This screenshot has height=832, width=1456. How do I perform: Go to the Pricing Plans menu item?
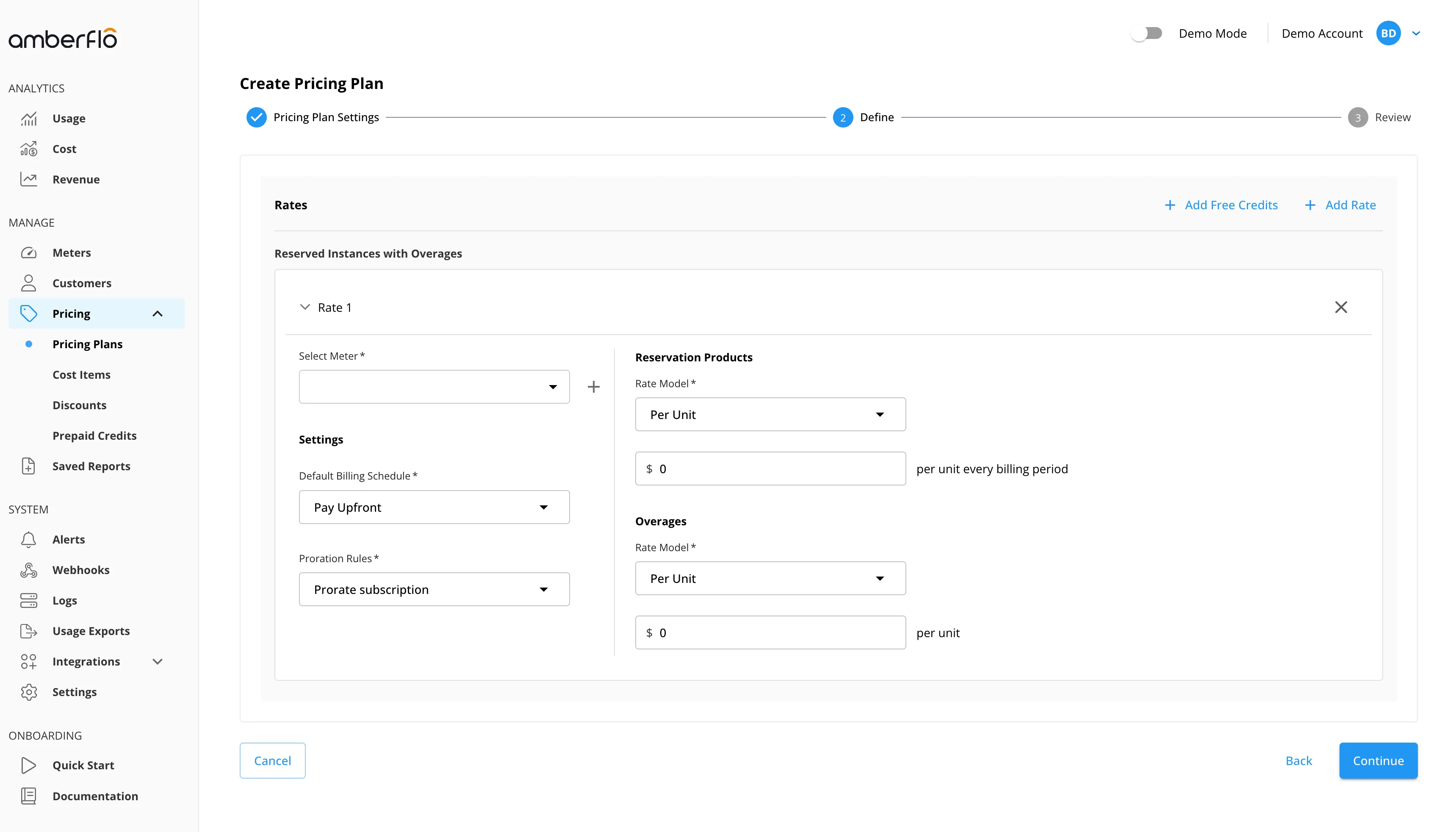pyautogui.click(x=87, y=344)
